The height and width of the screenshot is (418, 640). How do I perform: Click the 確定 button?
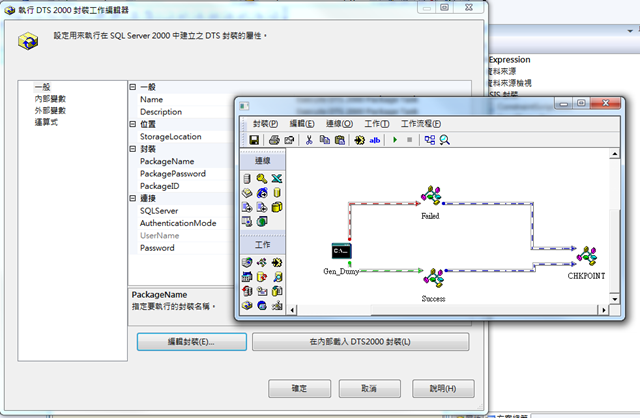coord(299,389)
